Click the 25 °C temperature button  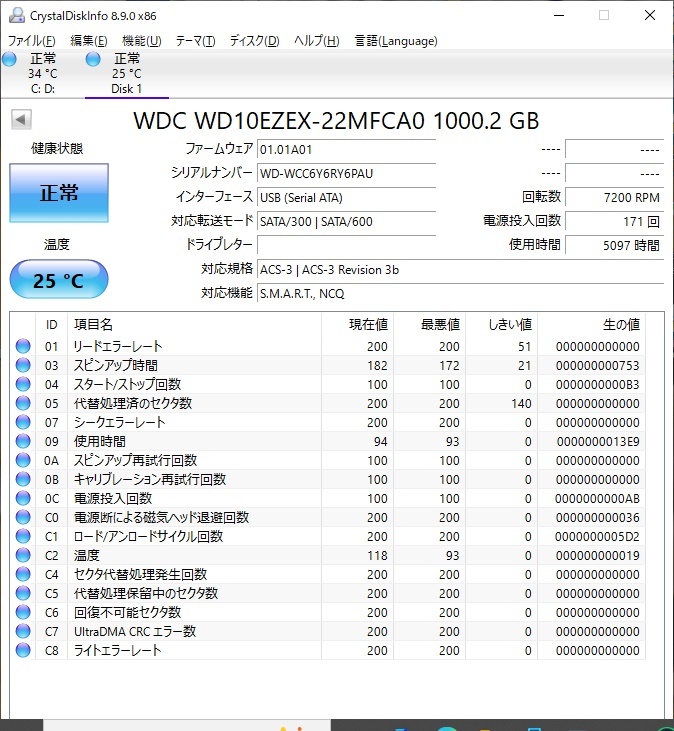[59, 280]
